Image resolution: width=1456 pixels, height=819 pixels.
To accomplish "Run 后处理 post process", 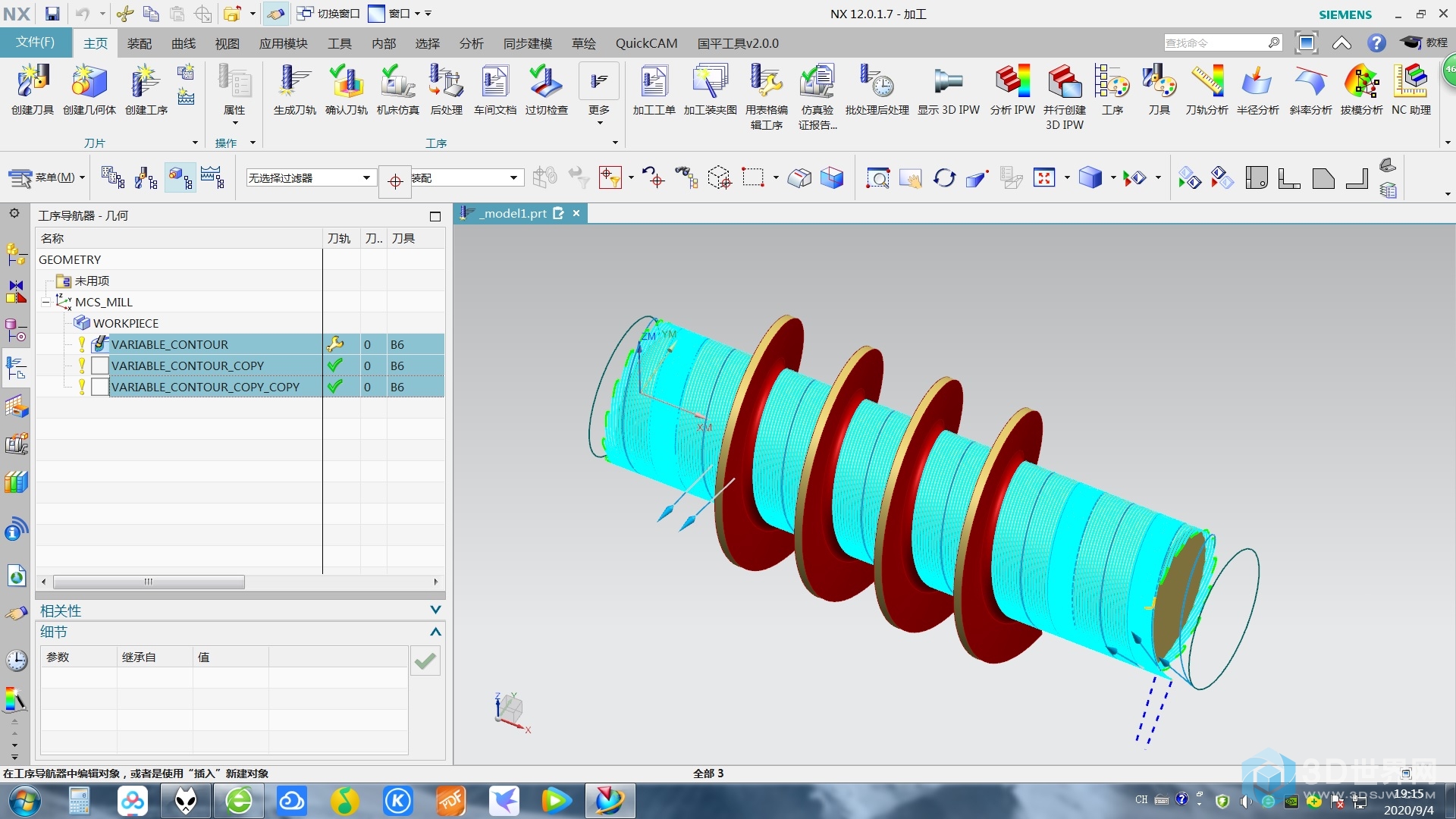I will [x=446, y=82].
